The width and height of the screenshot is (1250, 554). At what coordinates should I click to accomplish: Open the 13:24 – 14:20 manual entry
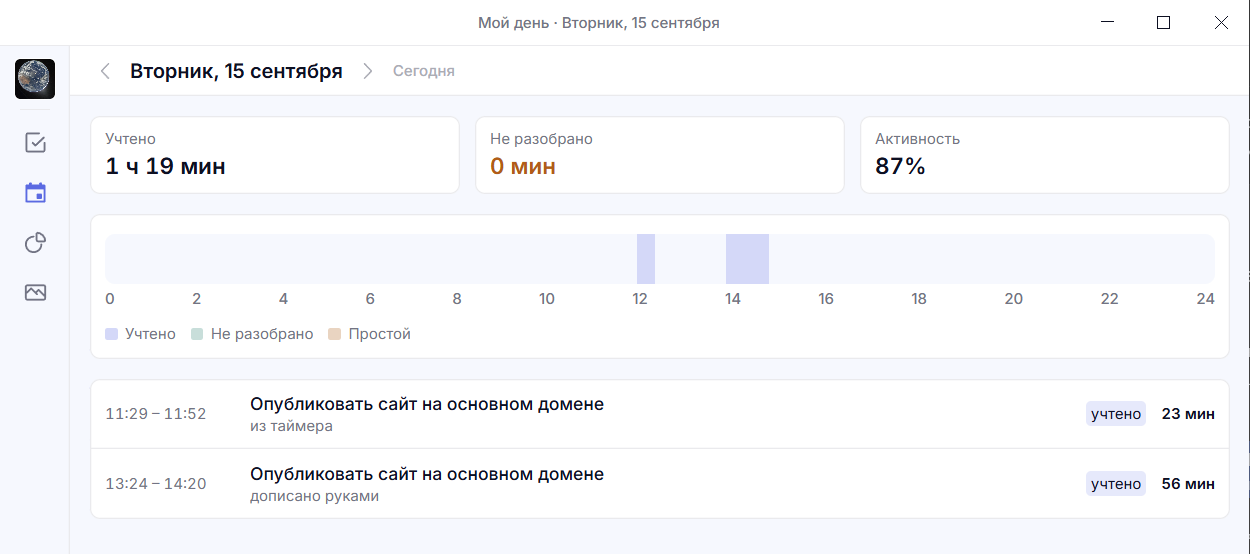pyautogui.click(x=660, y=484)
